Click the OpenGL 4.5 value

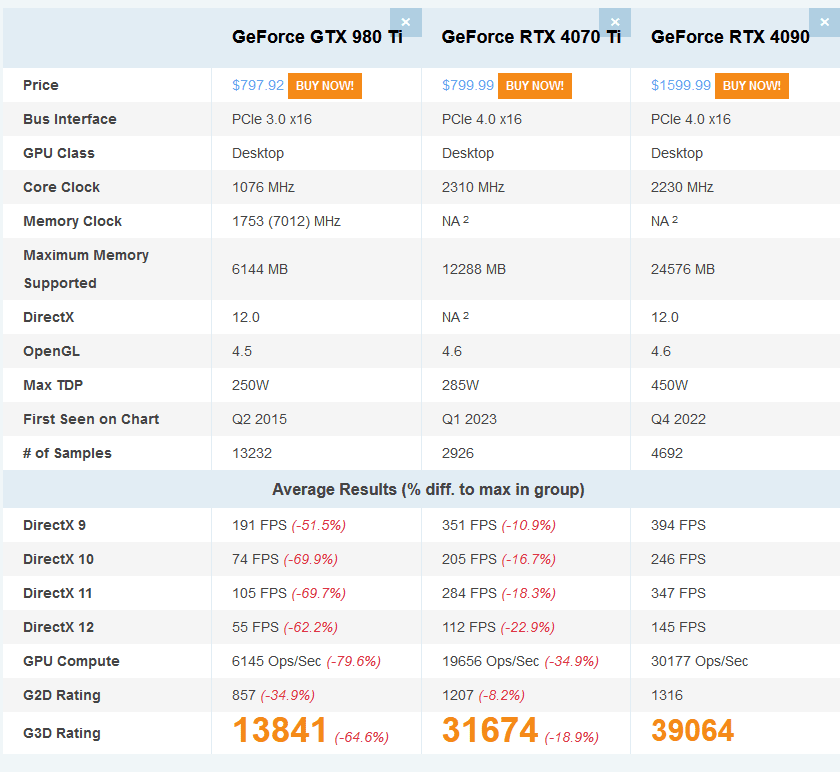click(x=242, y=351)
